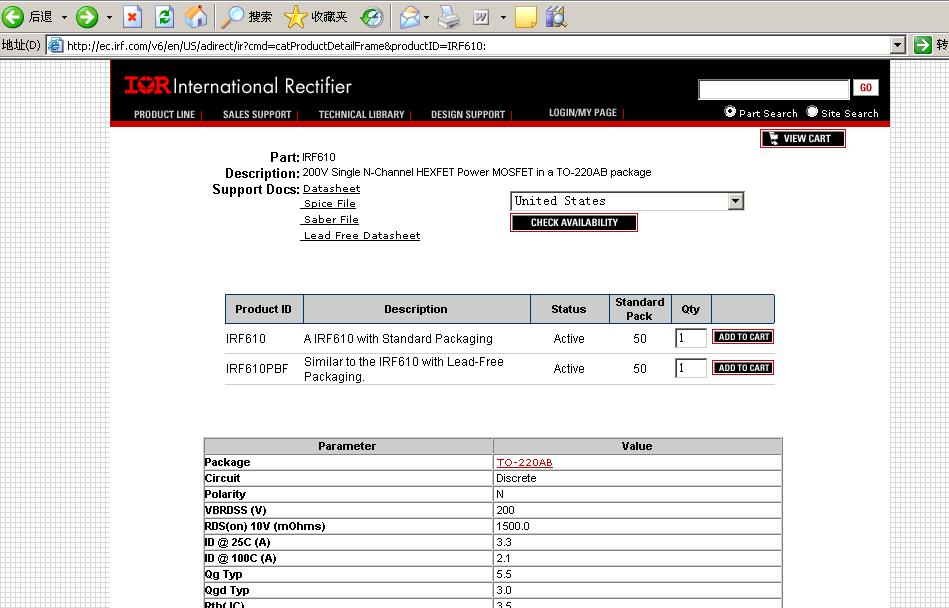Image resolution: width=949 pixels, height=608 pixels.
Task: Click the site search text field
Action: (x=773, y=89)
